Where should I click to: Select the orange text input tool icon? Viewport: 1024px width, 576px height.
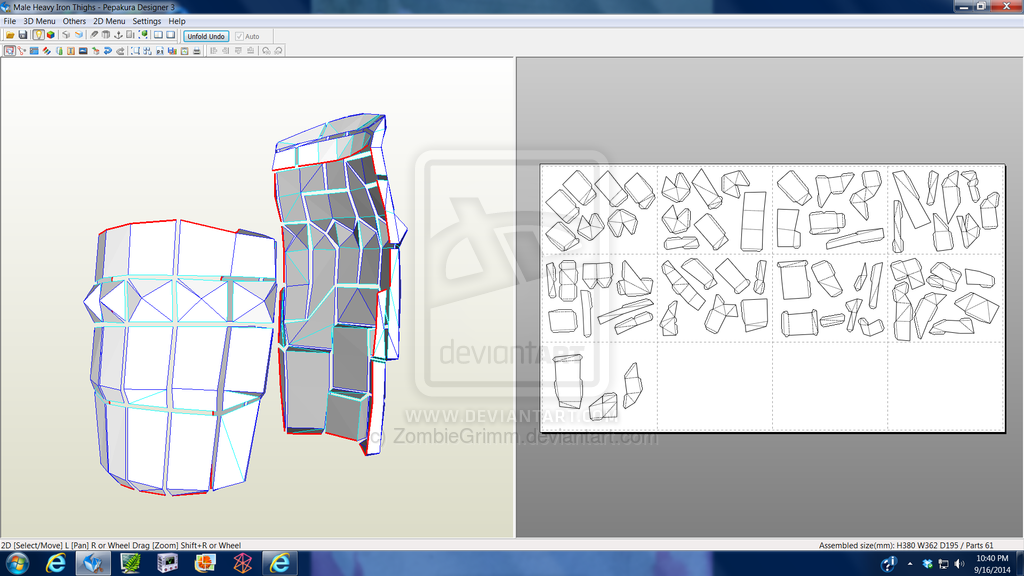(71, 50)
